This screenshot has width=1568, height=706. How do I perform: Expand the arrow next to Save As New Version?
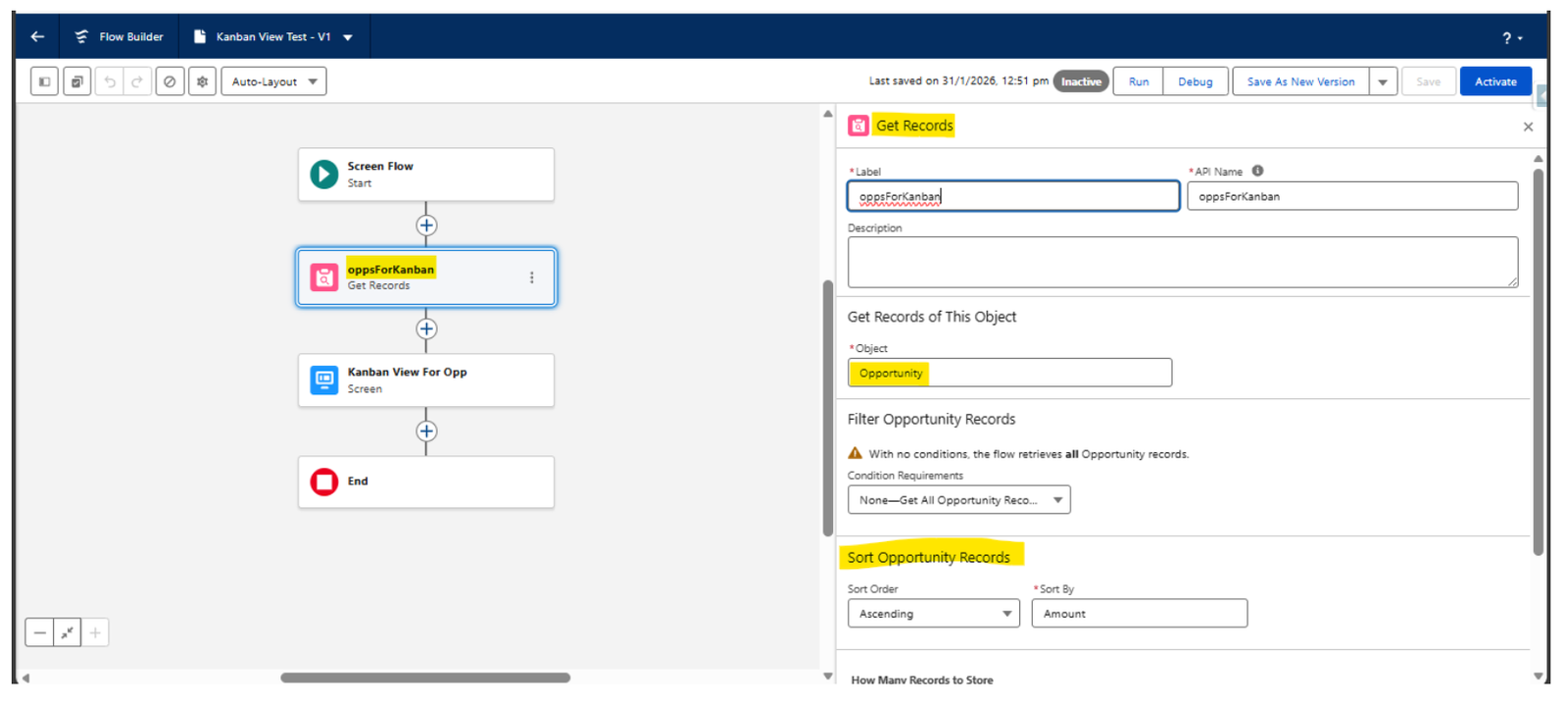pos(1383,81)
